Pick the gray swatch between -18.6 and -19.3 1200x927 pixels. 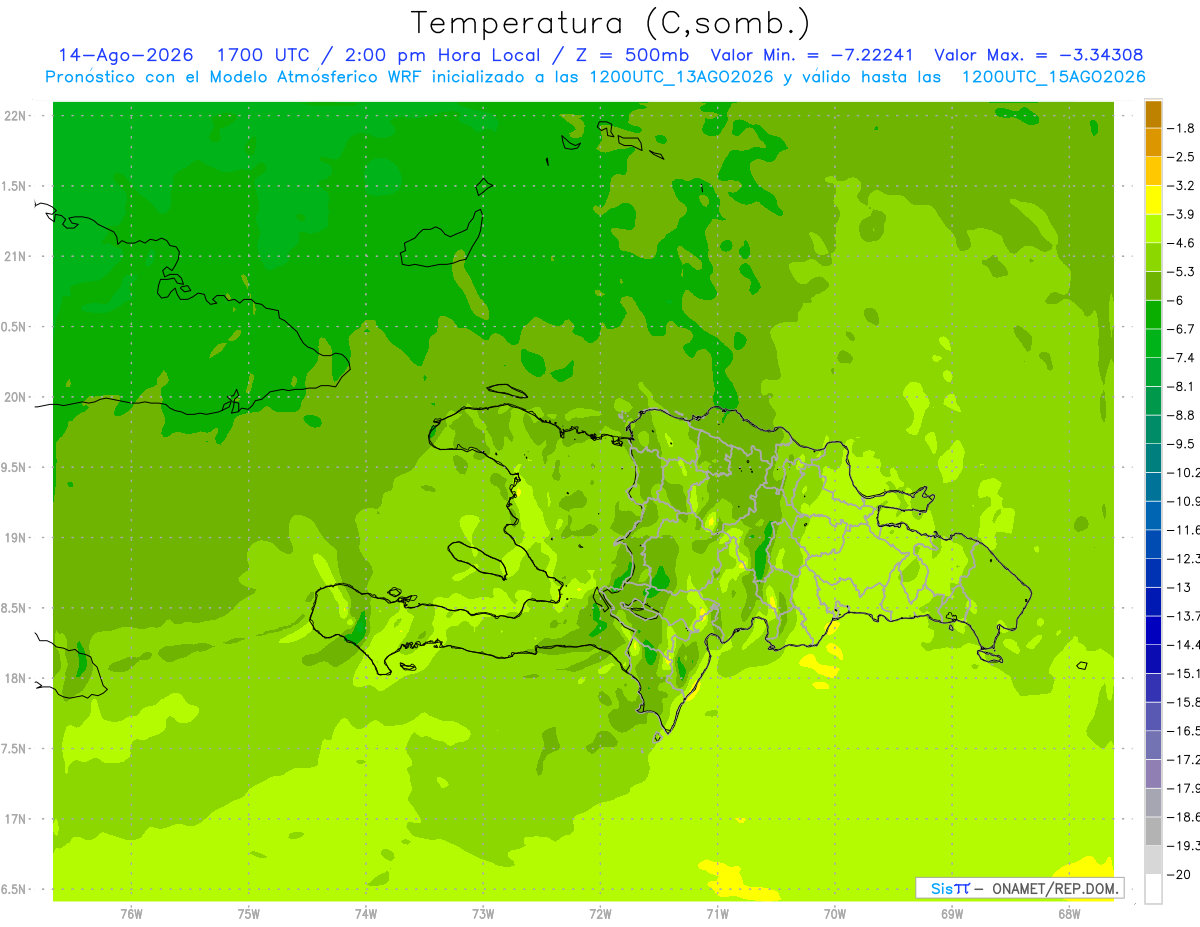1153,831
